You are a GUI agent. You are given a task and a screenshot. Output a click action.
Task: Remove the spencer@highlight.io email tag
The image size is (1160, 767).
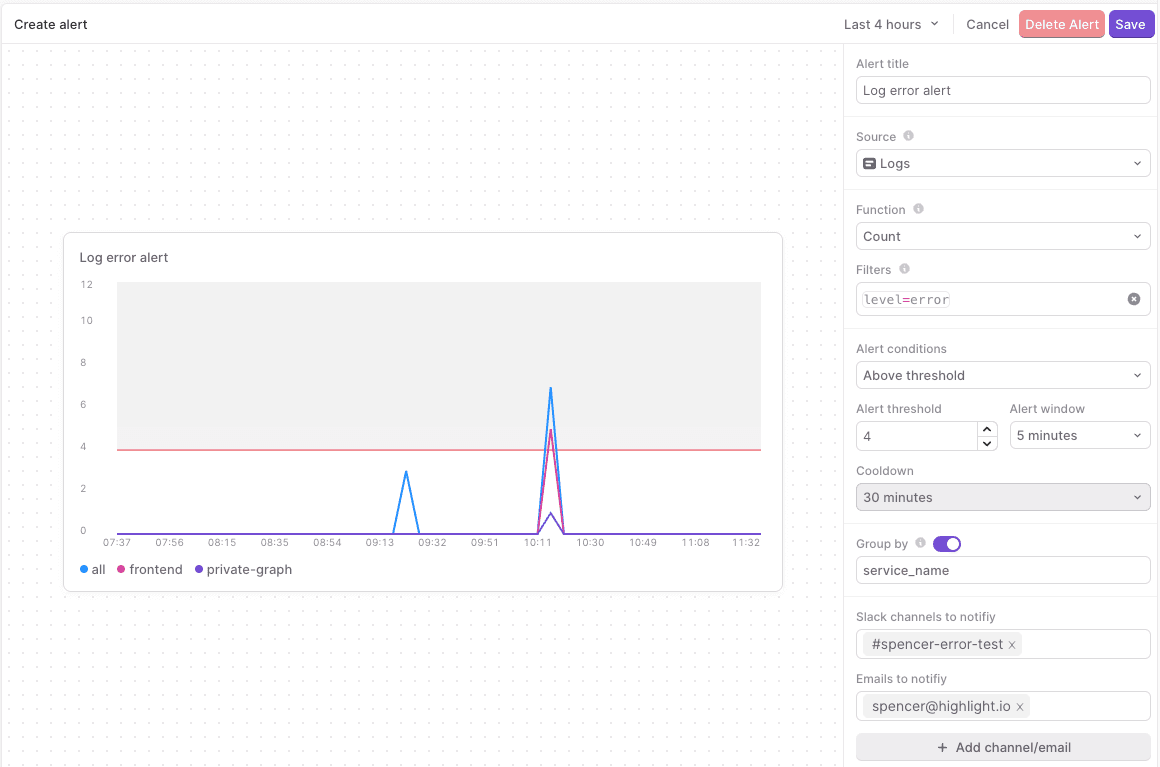[x=1020, y=707]
